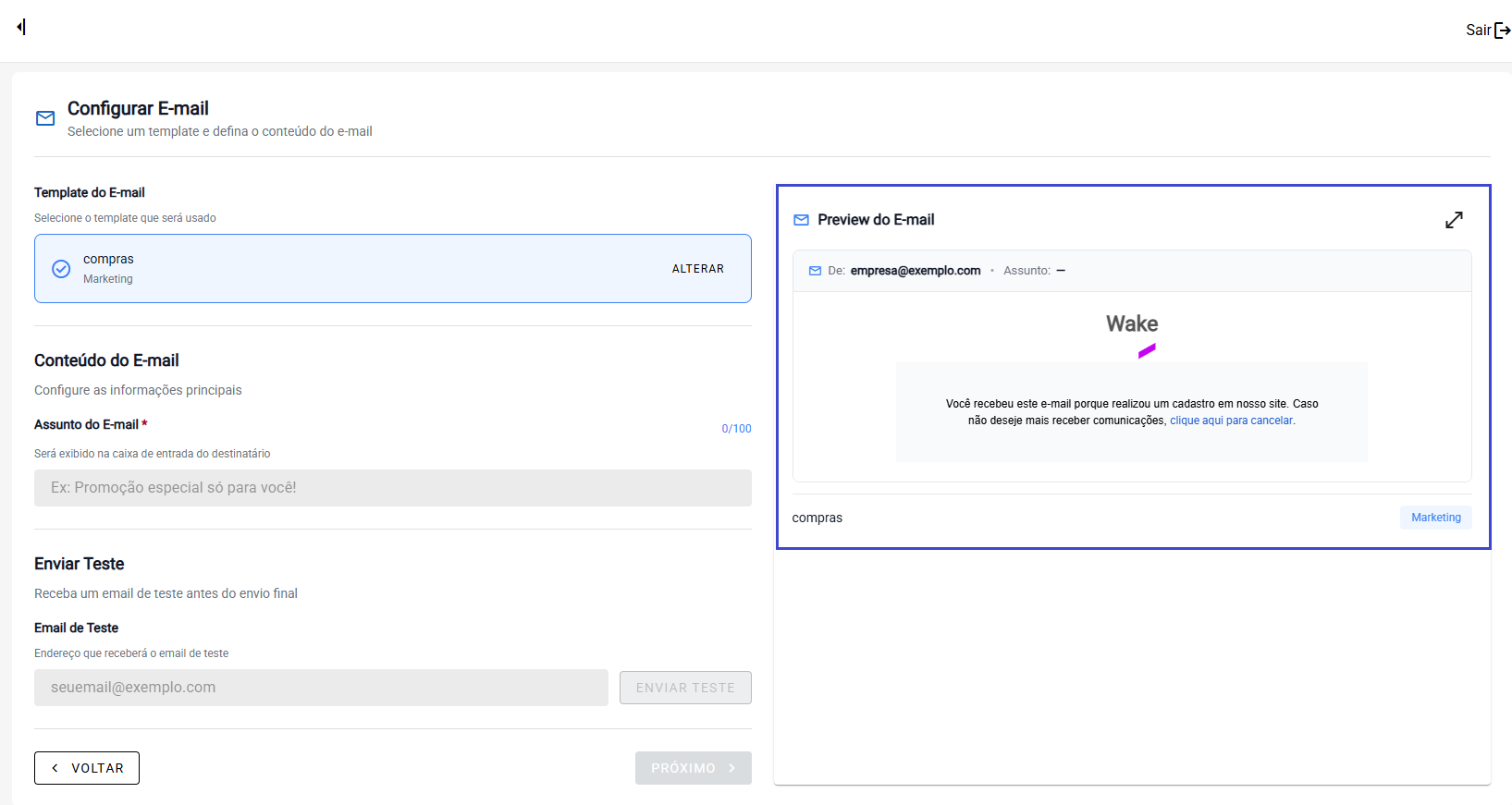This screenshot has width=1512, height=805.
Task: Click the compras label below the preview
Action: coord(817,518)
